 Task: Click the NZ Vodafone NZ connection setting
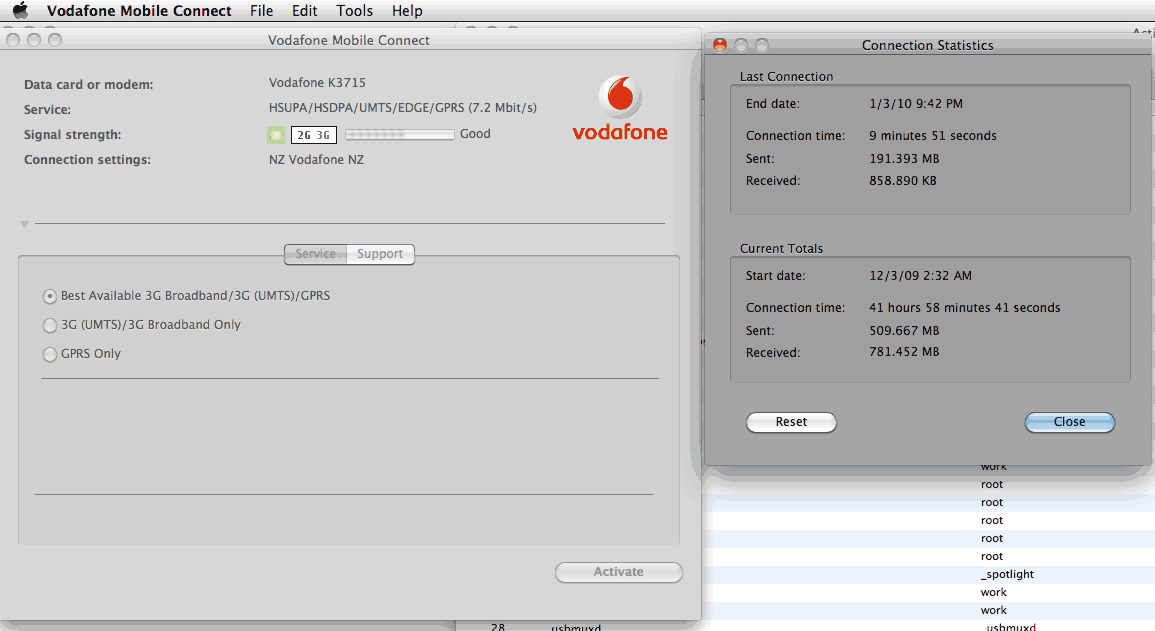(316, 160)
